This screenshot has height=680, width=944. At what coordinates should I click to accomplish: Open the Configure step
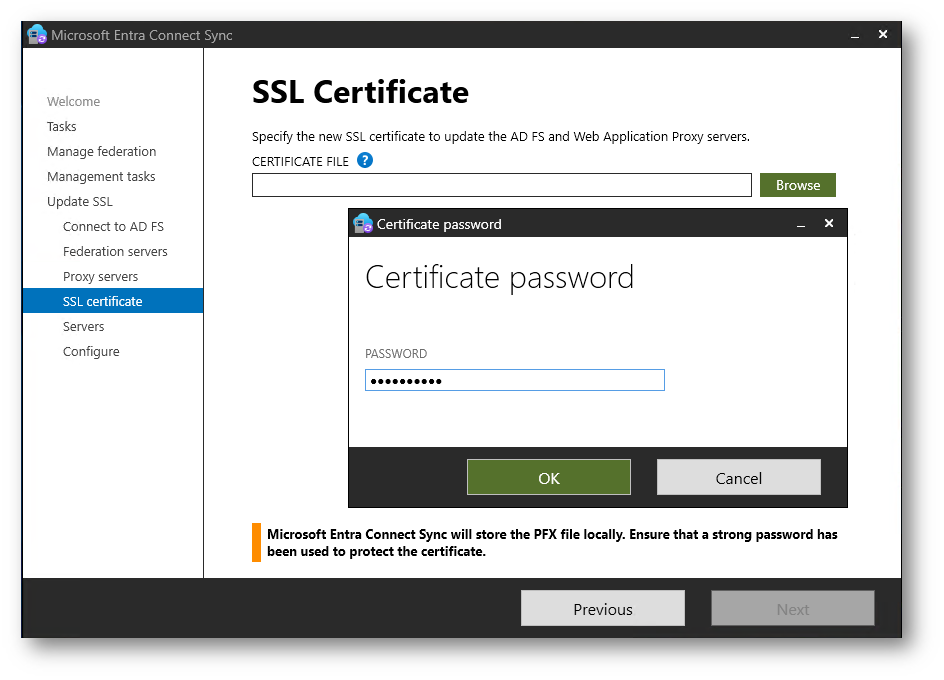click(91, 351)
